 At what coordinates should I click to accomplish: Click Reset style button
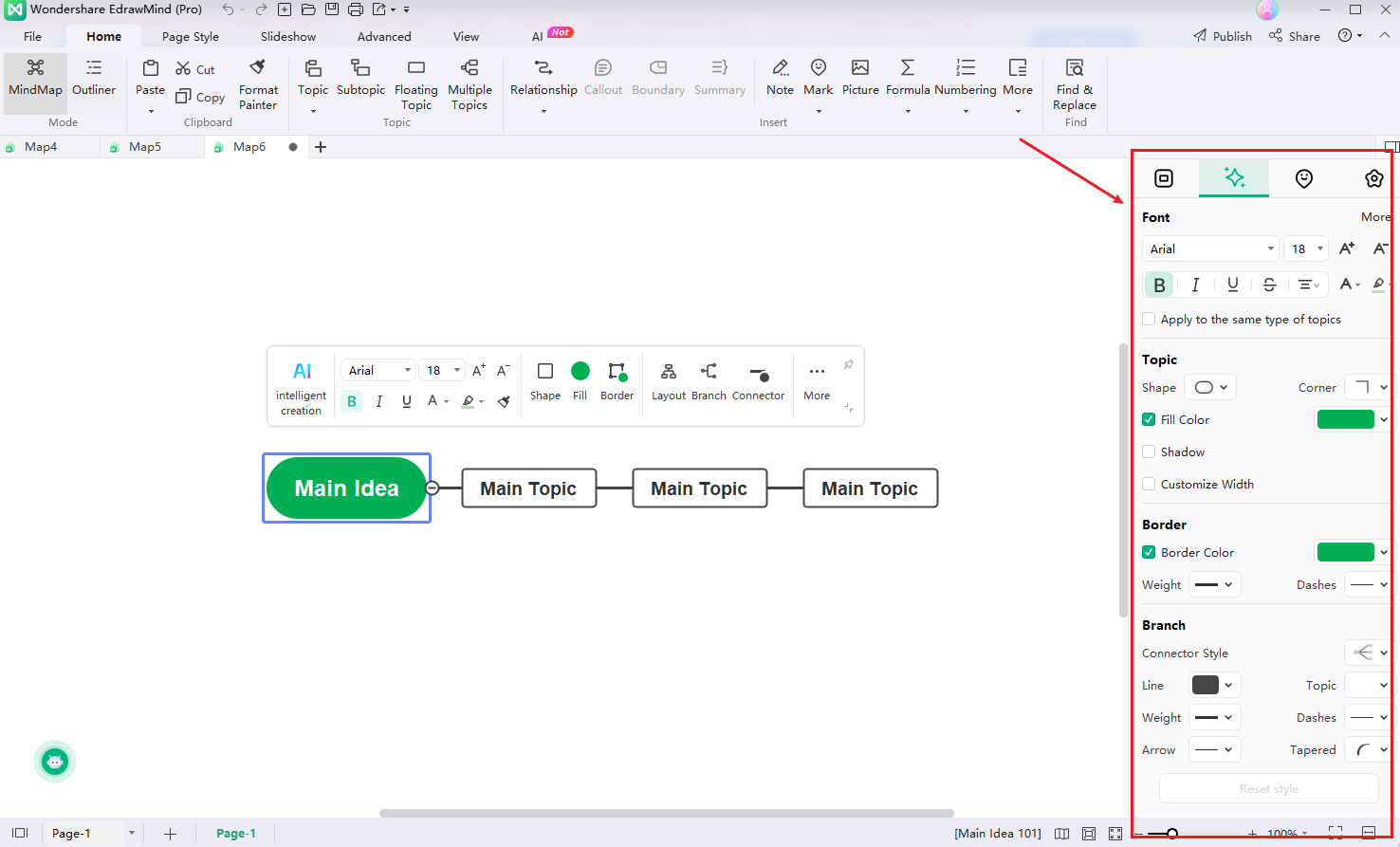coord(1268,788)
